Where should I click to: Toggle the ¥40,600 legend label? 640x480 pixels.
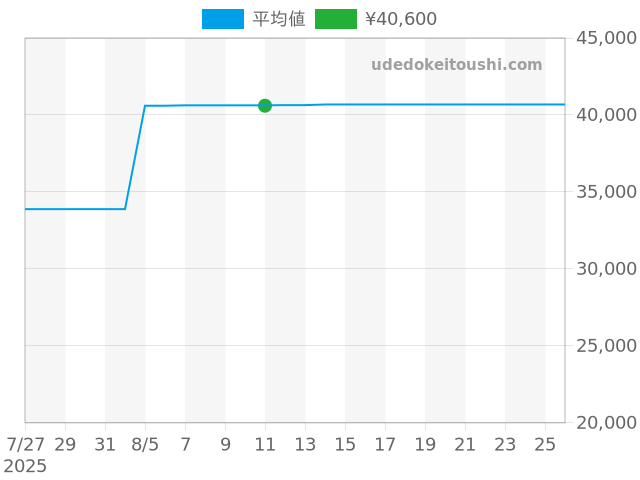point(401,19)
